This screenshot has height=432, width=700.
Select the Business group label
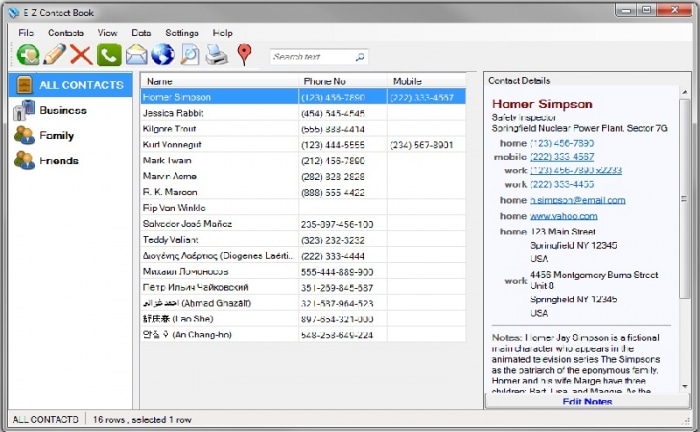point(63,110)
